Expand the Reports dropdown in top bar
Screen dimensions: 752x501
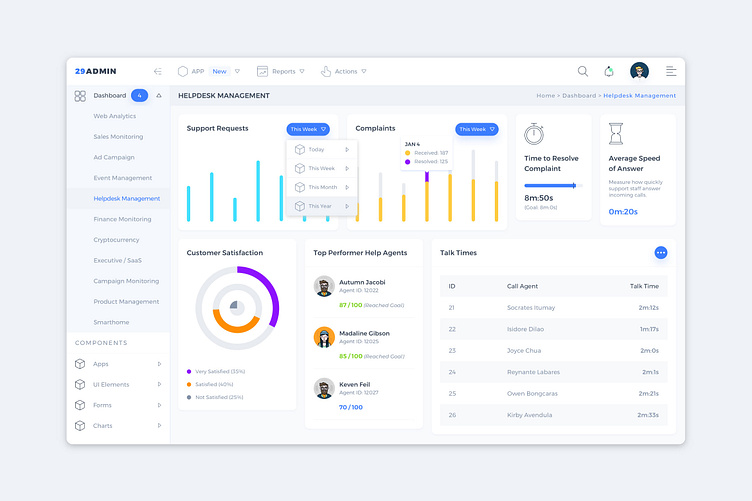click(x=281, y=71)
